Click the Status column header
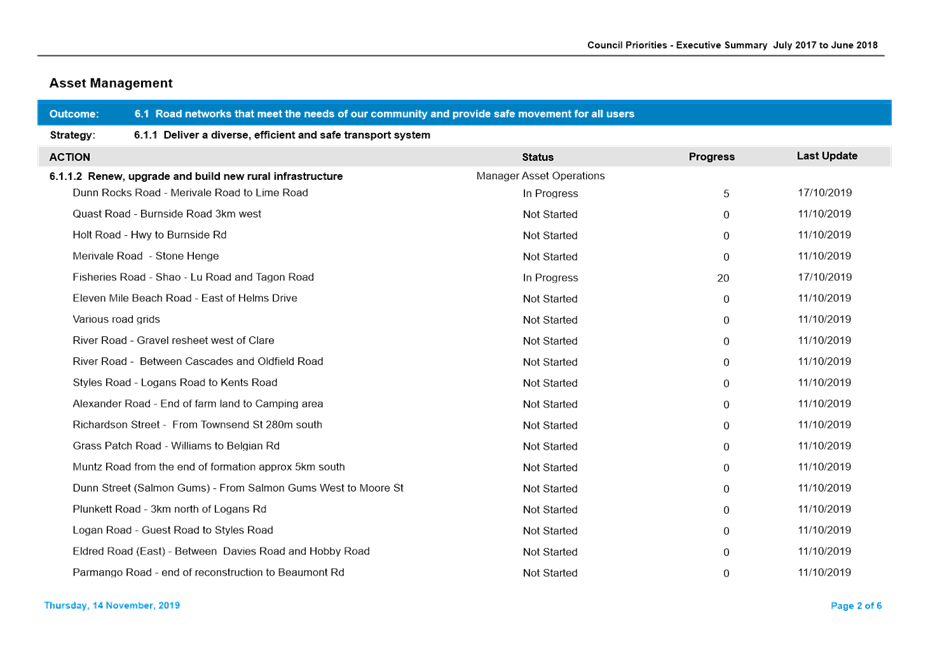This screenshot has height=657, width=928. (x=537, y=157)
